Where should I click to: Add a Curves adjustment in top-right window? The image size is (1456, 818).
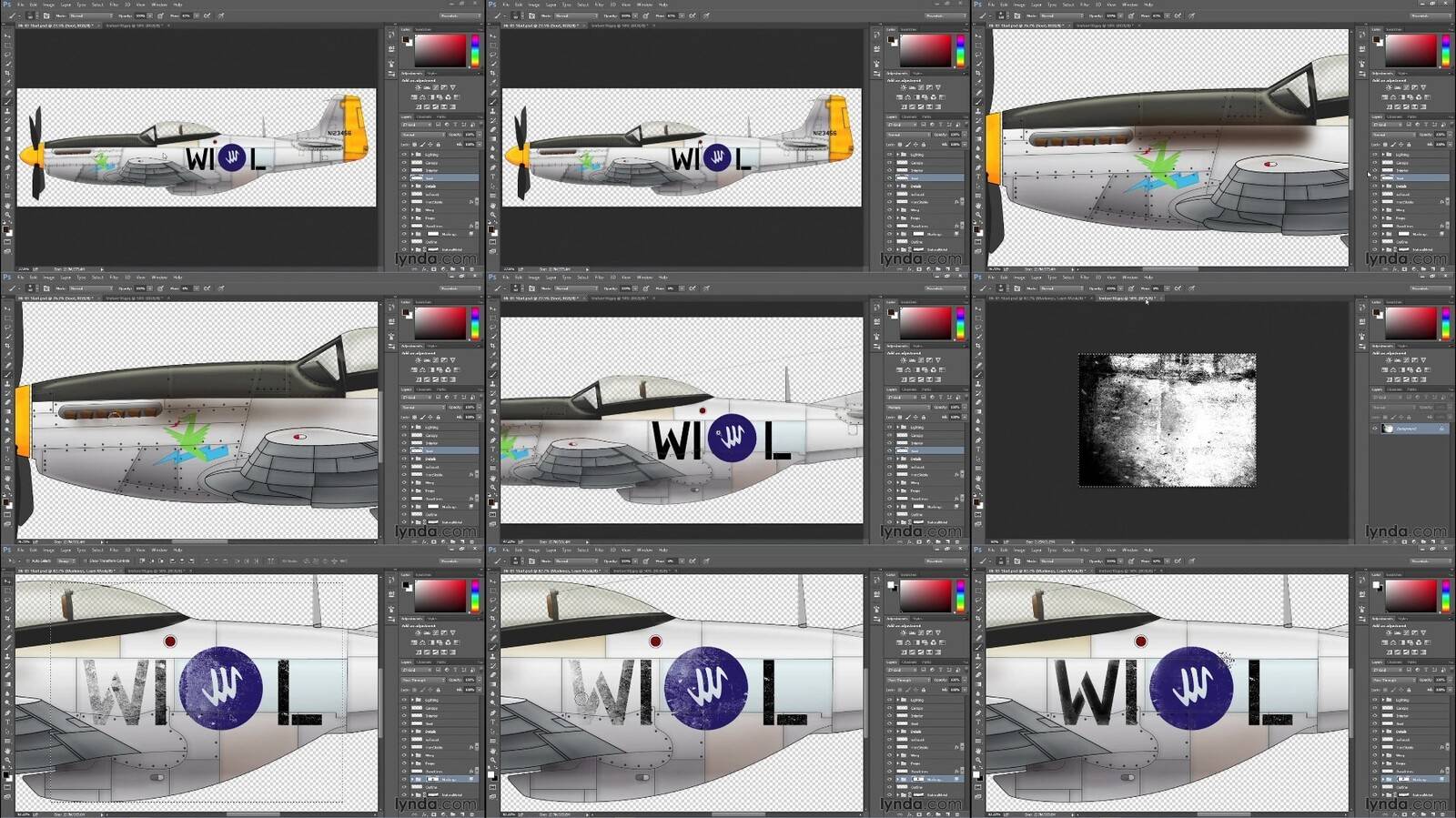click(x=1406, y=87)
